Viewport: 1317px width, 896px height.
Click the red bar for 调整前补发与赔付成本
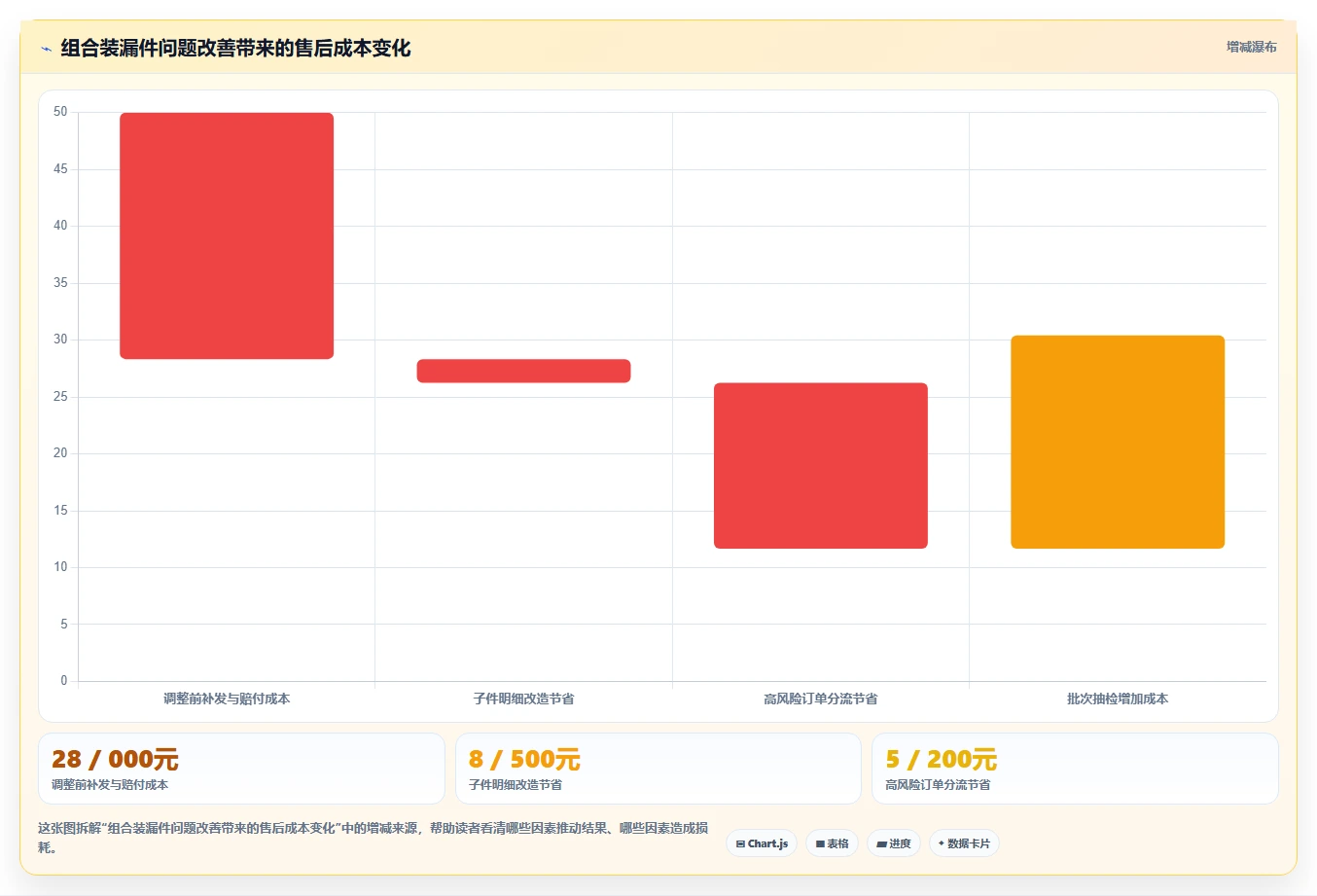(x=227, y=235)
